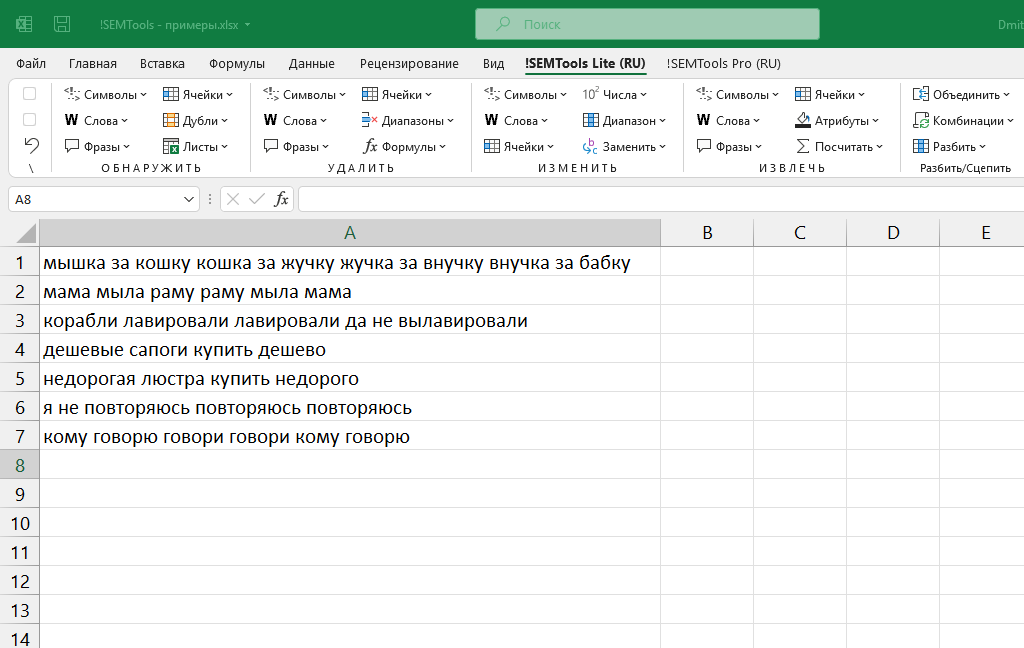Open Слова in ОБНАРУЖИТЬ group
The width and height of the screenshot is (1024, 648).
[97, 121]
